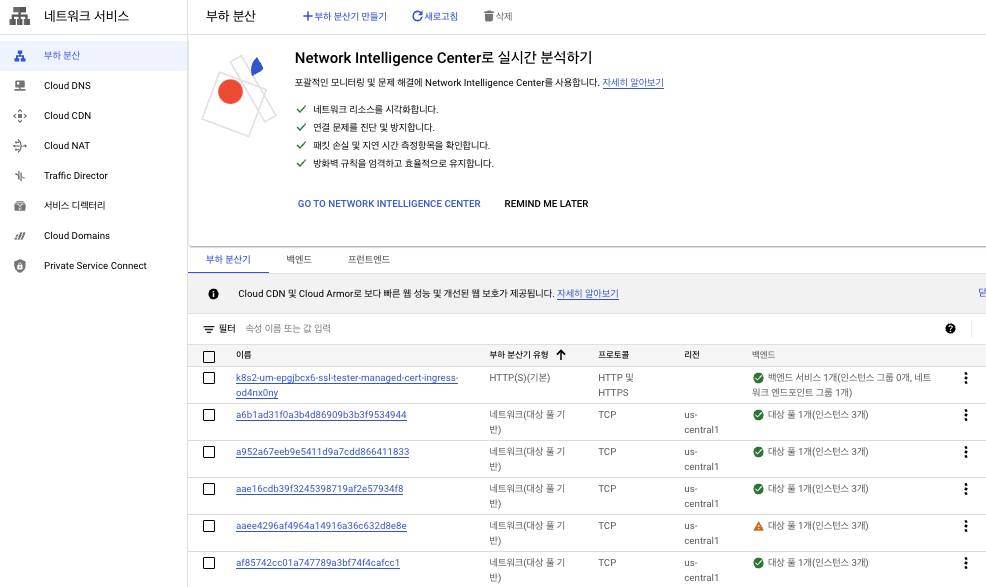
Task: Click the Cloud Domains sidebar icon
Action: [x=20, y=236]
